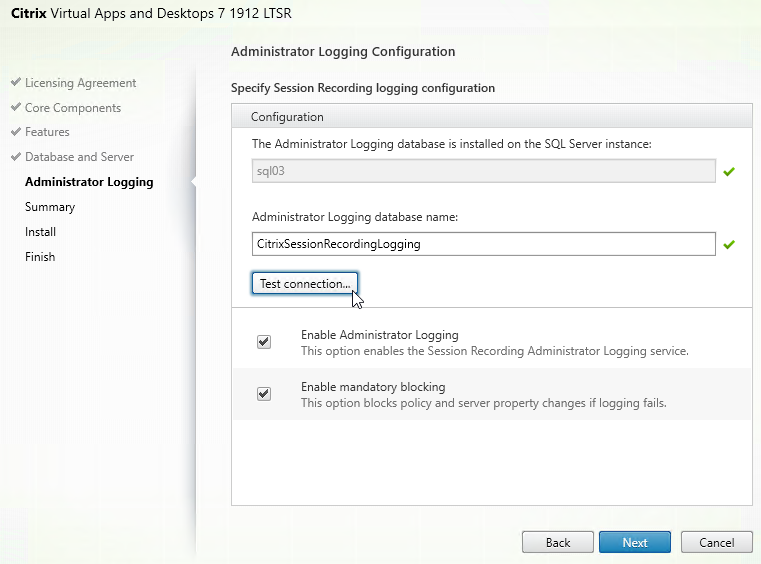Viewport: 761px width, 564px height.
Task: Click green validation check next to sql03 field
Action: tap(729, 172)
